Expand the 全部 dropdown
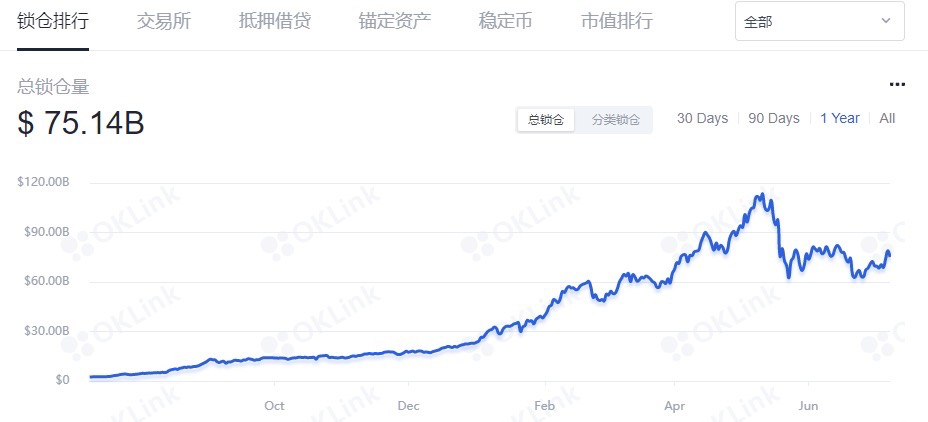928x422 pixels. pyautogui.click(x=819, y=21)
